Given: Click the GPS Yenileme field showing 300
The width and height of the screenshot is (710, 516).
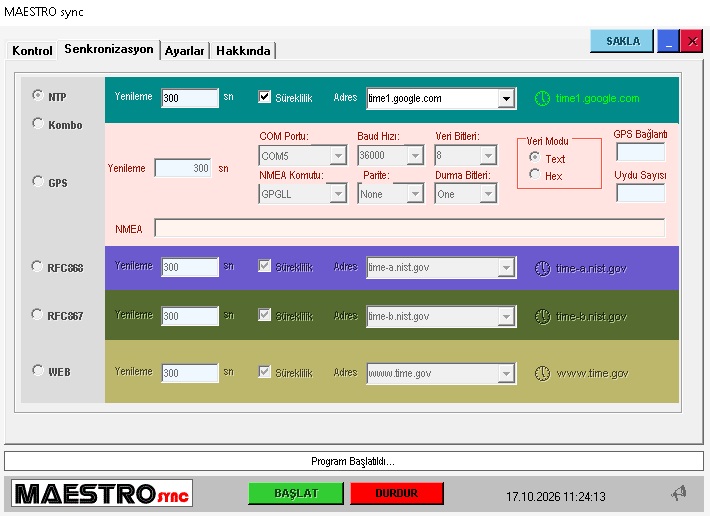Looking at the screenshot, I should coord(183,168).
